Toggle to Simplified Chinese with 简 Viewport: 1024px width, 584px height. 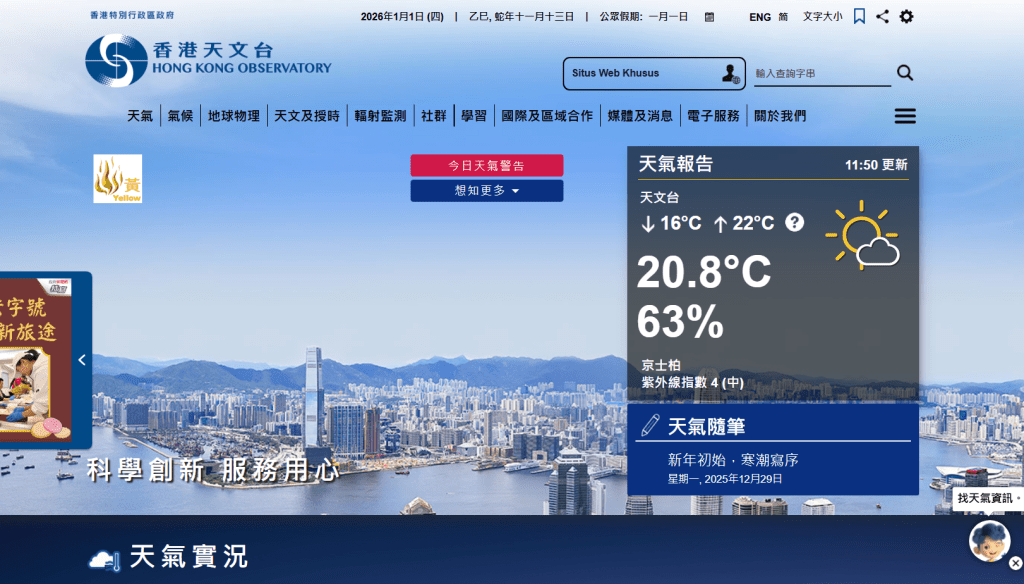click(785, 16)
